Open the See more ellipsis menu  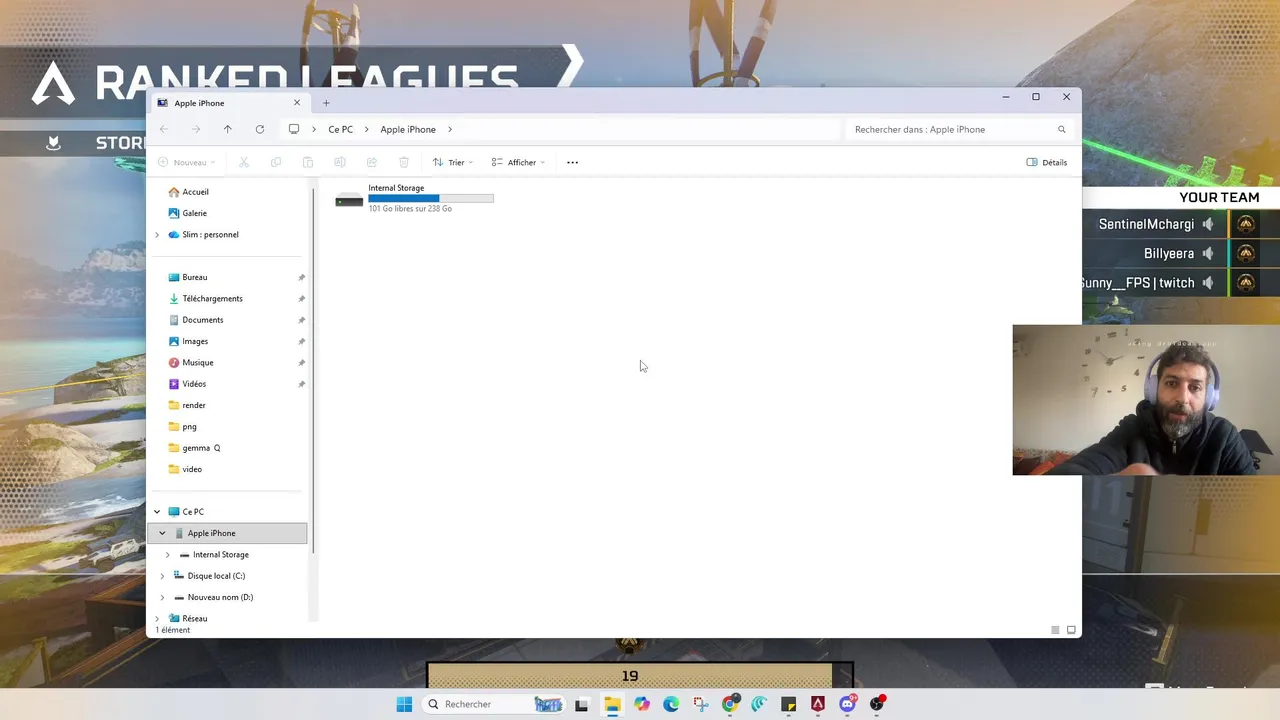coord(573,162)
